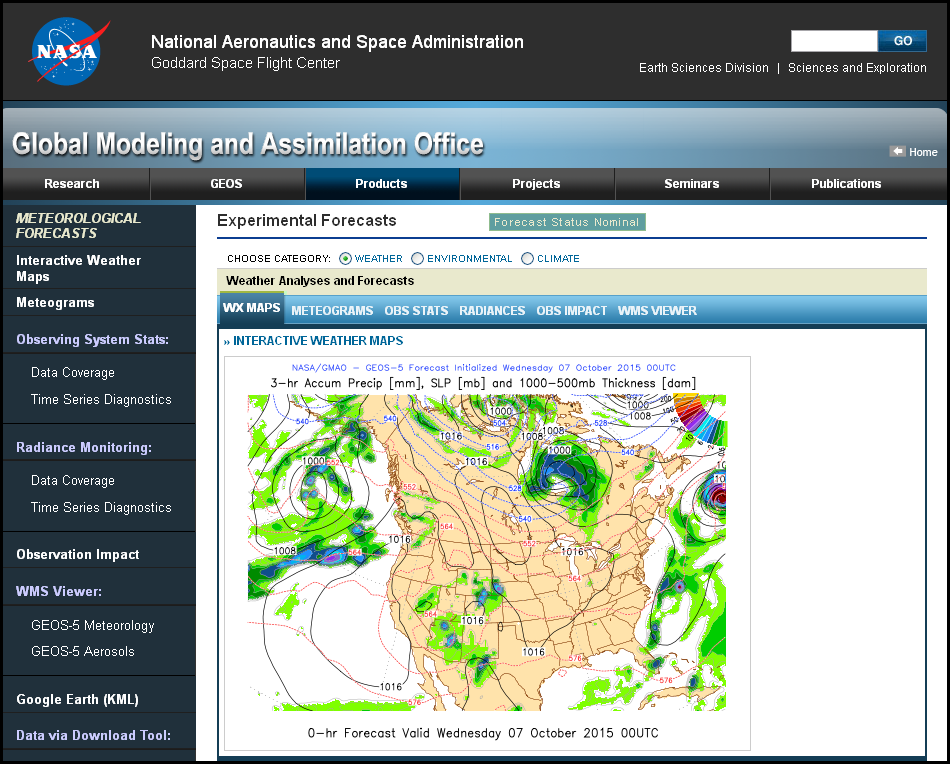Click the Home arrow icon

tap(897, 151)
